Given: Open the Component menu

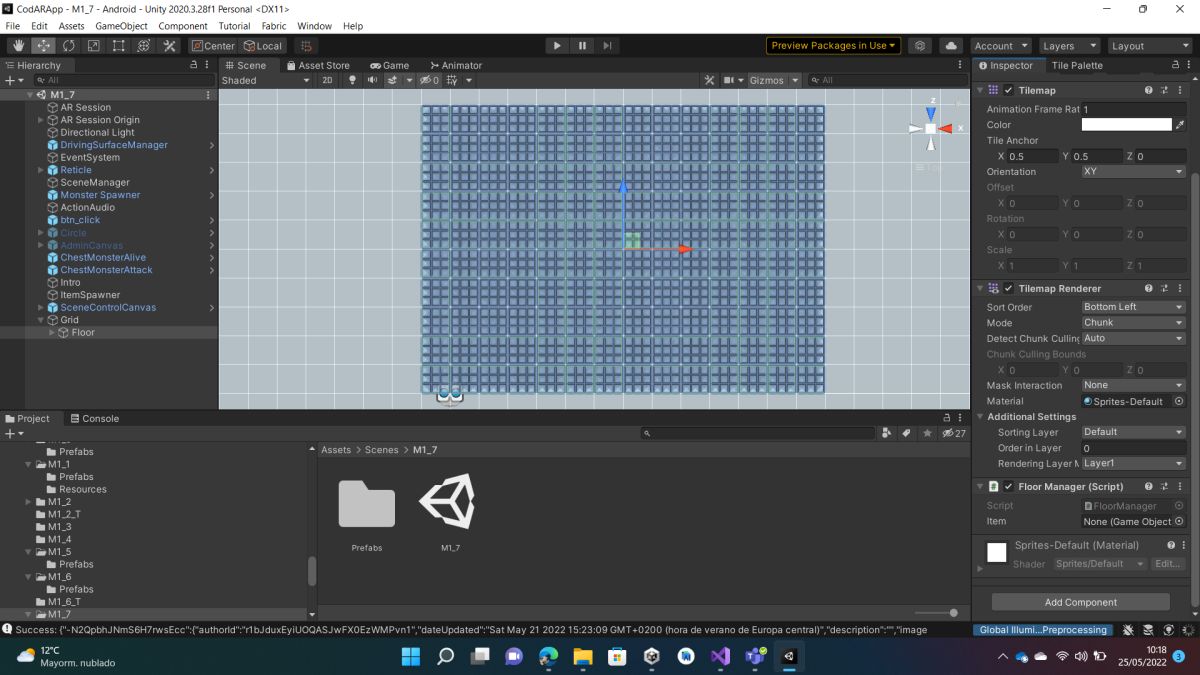Looking at the screenshot, I should [x=183, y=26].
